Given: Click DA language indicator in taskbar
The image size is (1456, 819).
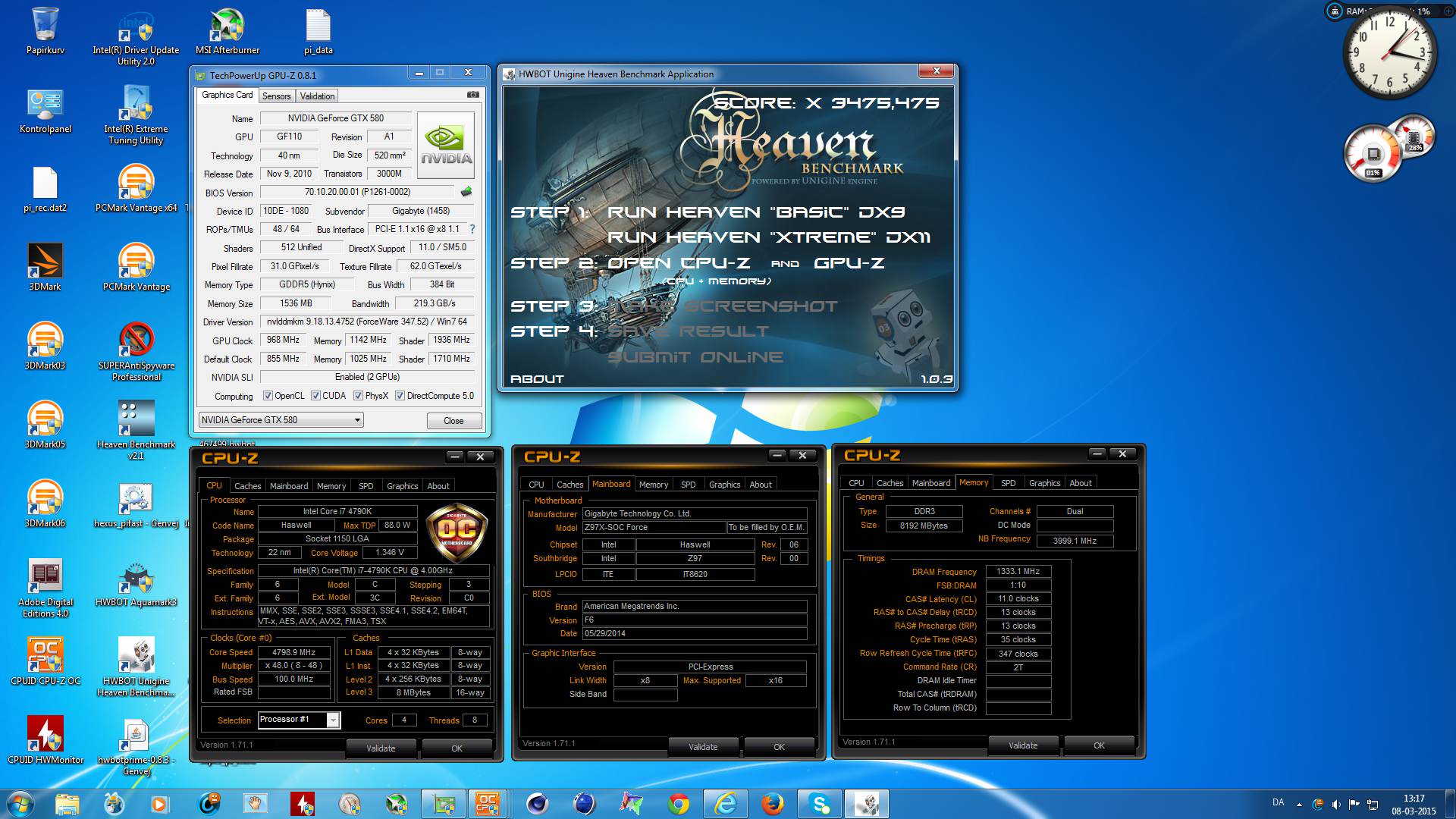Looking at the screenshot, I should coord(1278,802).
